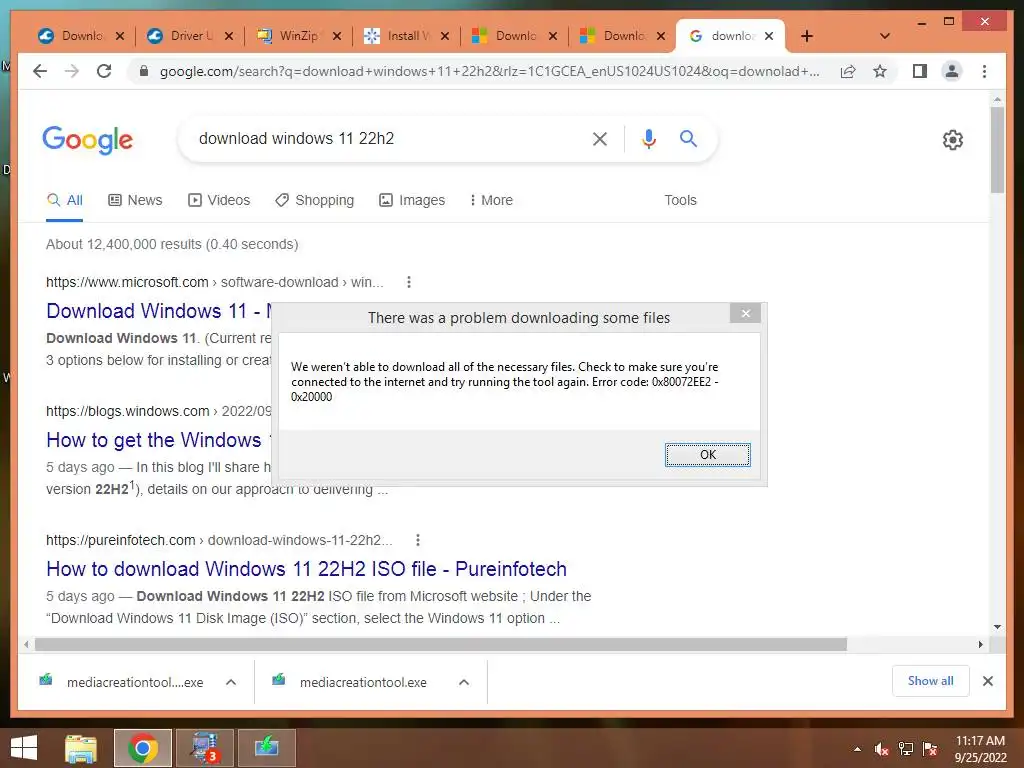
Task: Click the muted speaker tray icon
Action: click(882, 749)
